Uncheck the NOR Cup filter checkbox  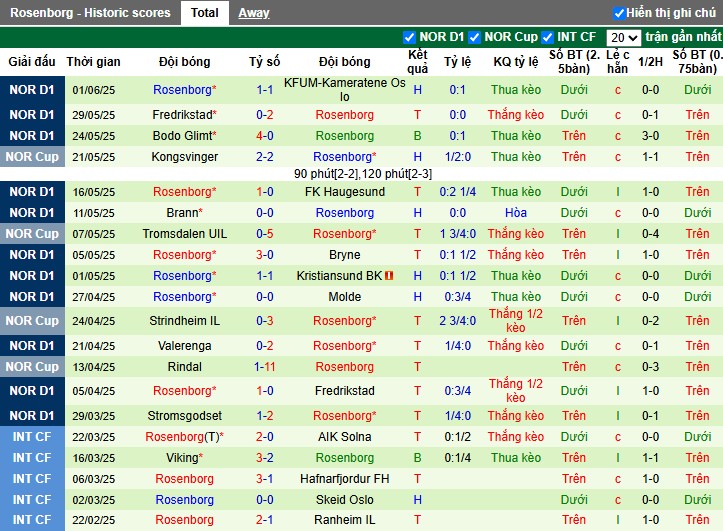(x=474, y=37)
